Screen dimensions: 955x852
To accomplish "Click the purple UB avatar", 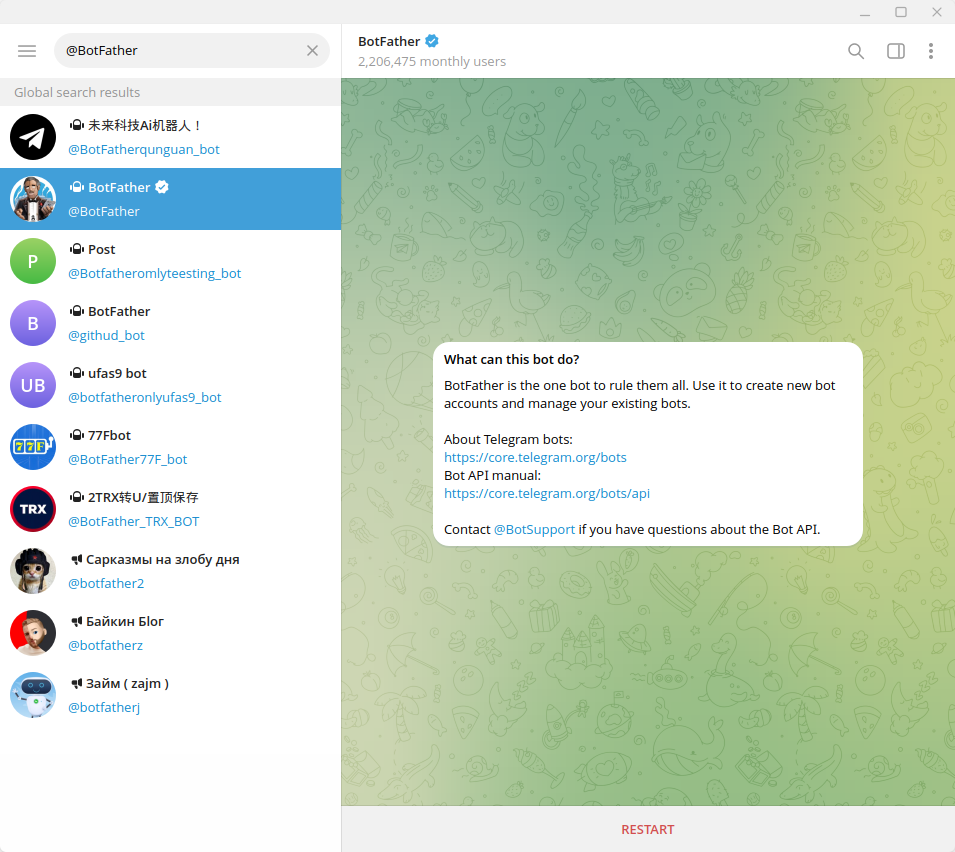I will click(33, 386).
